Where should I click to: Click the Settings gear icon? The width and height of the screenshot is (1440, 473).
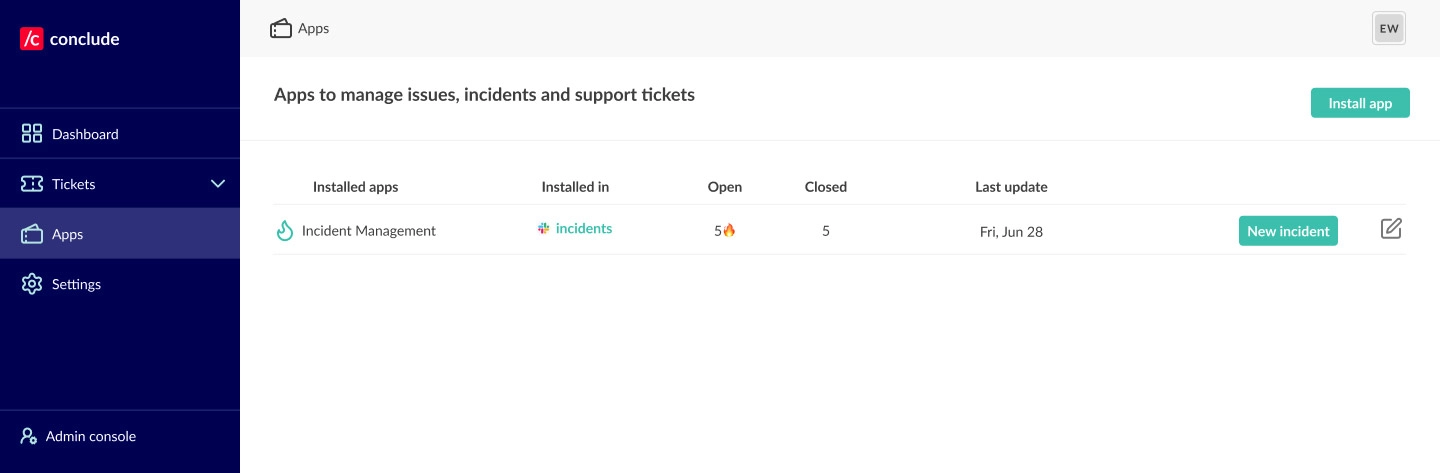tap(32, 284)
